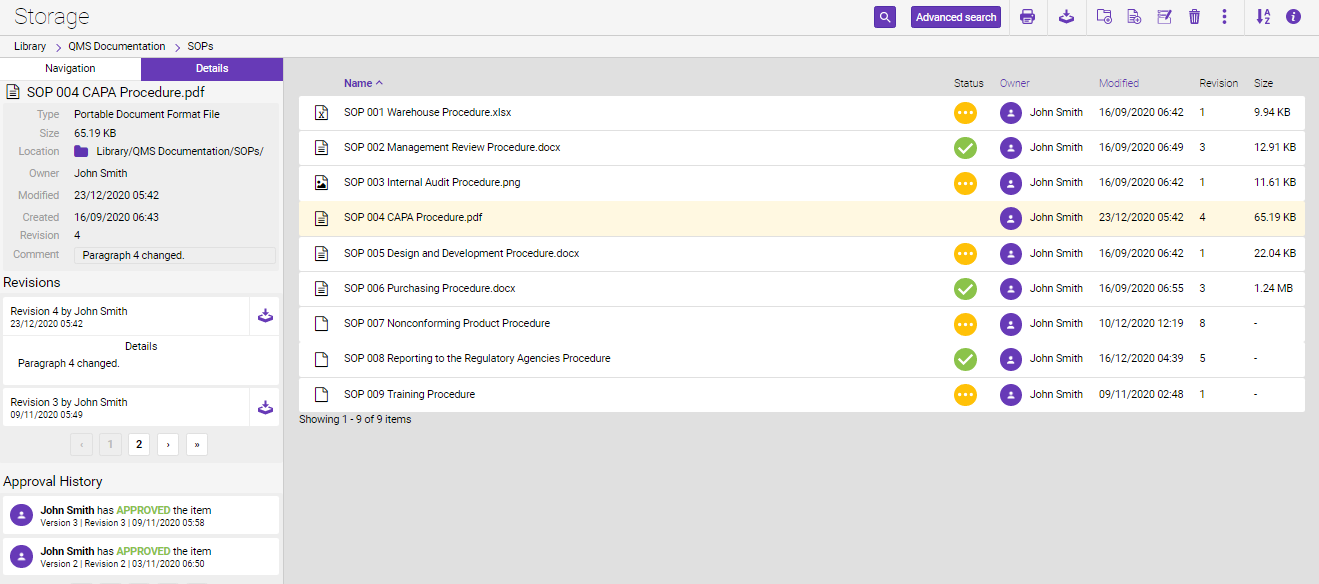Viewport: 1319px width, 584px height.
Task: Click the info circle icon
Action: (1293, 17)
